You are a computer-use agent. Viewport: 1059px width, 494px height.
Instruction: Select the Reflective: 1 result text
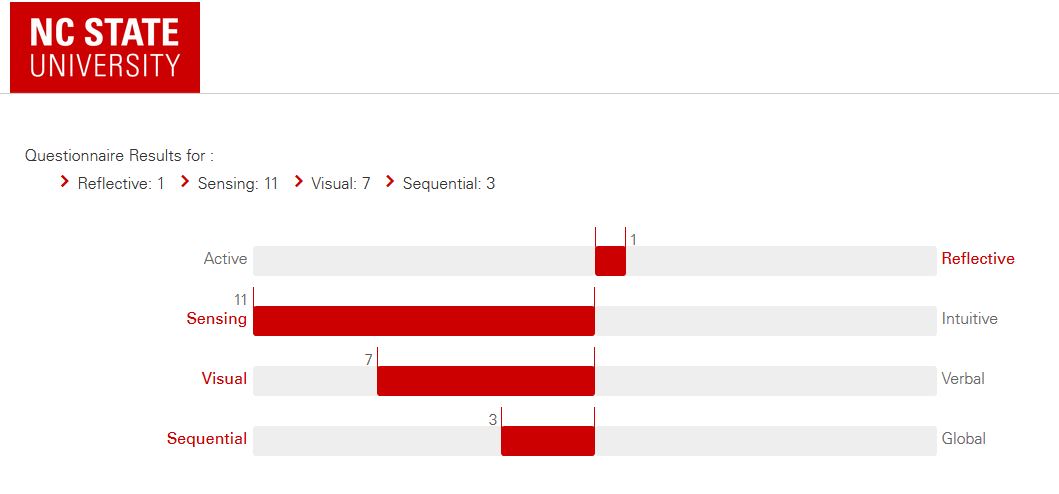[x=121, y=184]
